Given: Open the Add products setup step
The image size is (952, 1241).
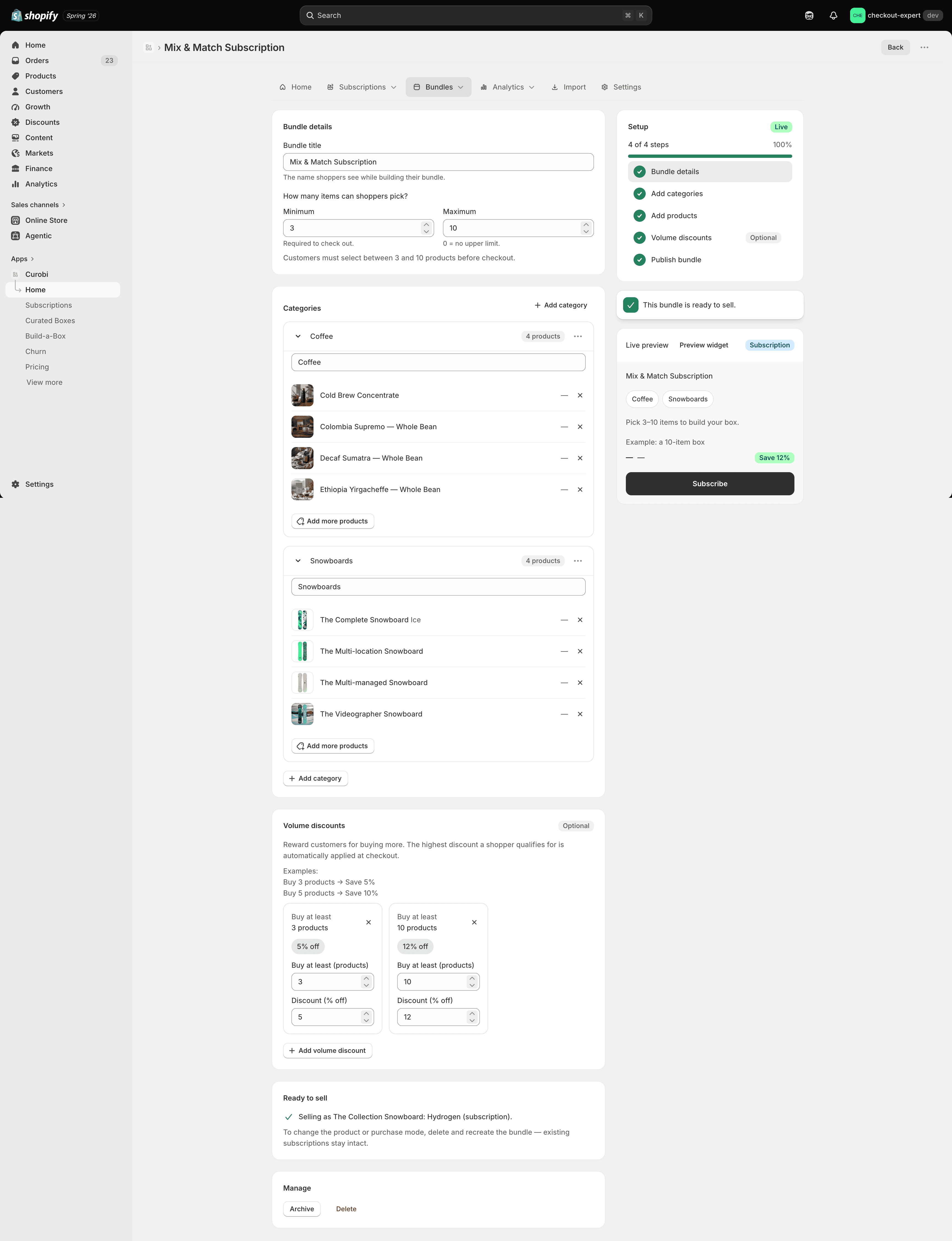Looking at the screenshot, I should (710, 216).
